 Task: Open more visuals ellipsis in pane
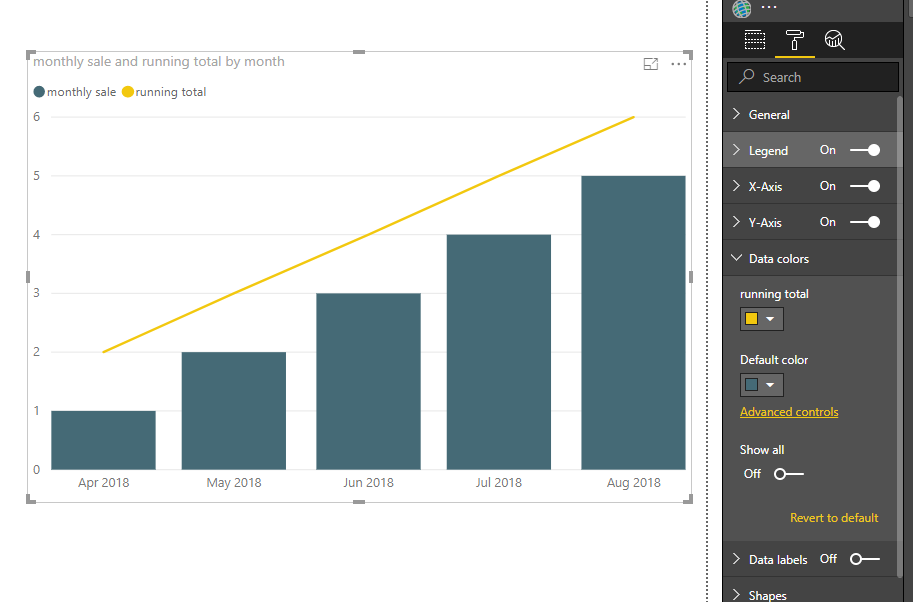pos(769,8)
